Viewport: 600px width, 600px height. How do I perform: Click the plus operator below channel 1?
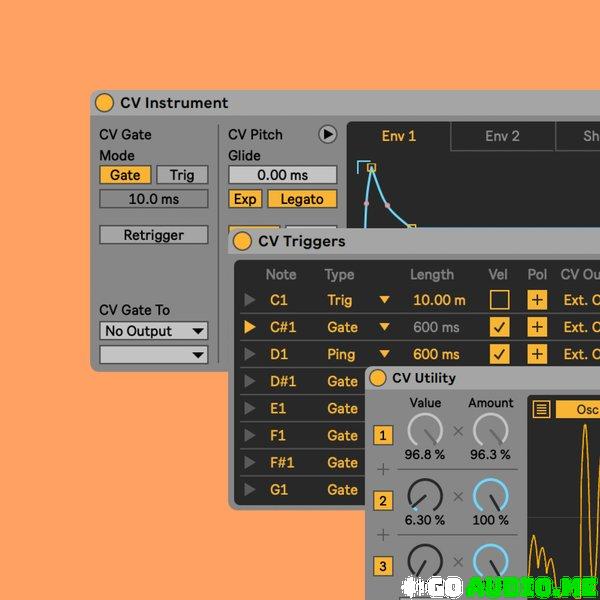click(x=383, y=469)
